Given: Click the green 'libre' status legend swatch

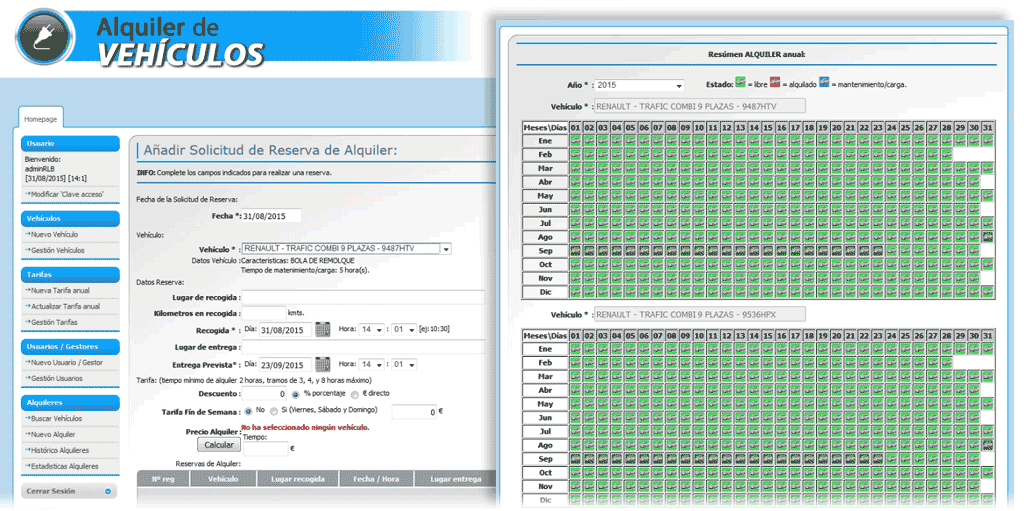Looking at the screenshot, I should pyautogui.click(x=740, y=82).
